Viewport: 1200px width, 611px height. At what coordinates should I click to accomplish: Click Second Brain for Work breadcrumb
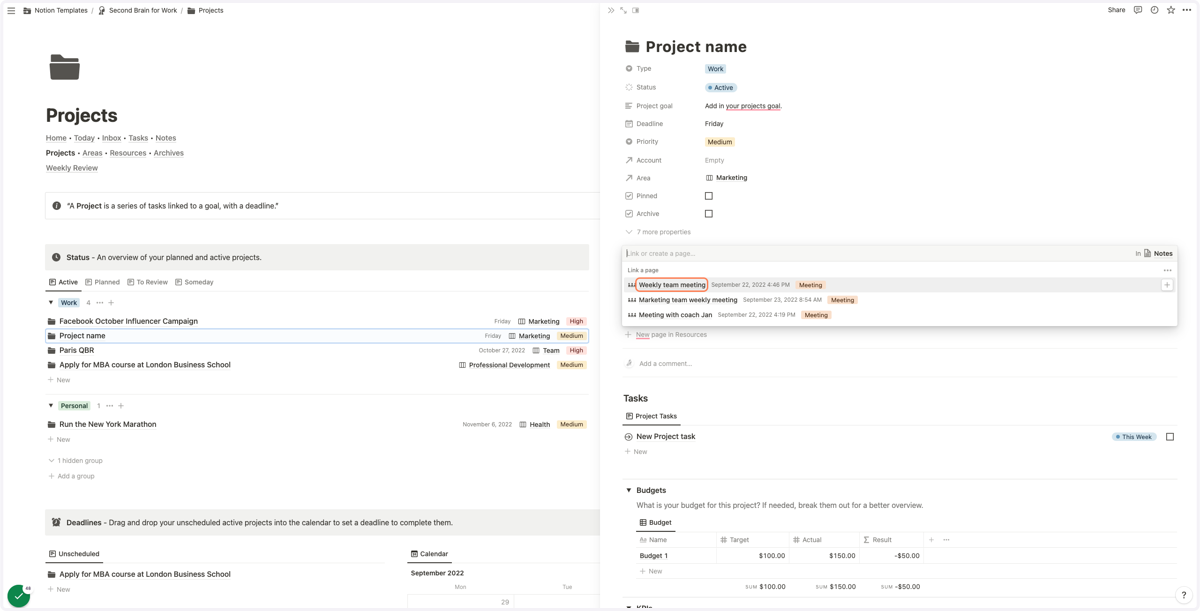pyautogui.click(x=137, y=10)
